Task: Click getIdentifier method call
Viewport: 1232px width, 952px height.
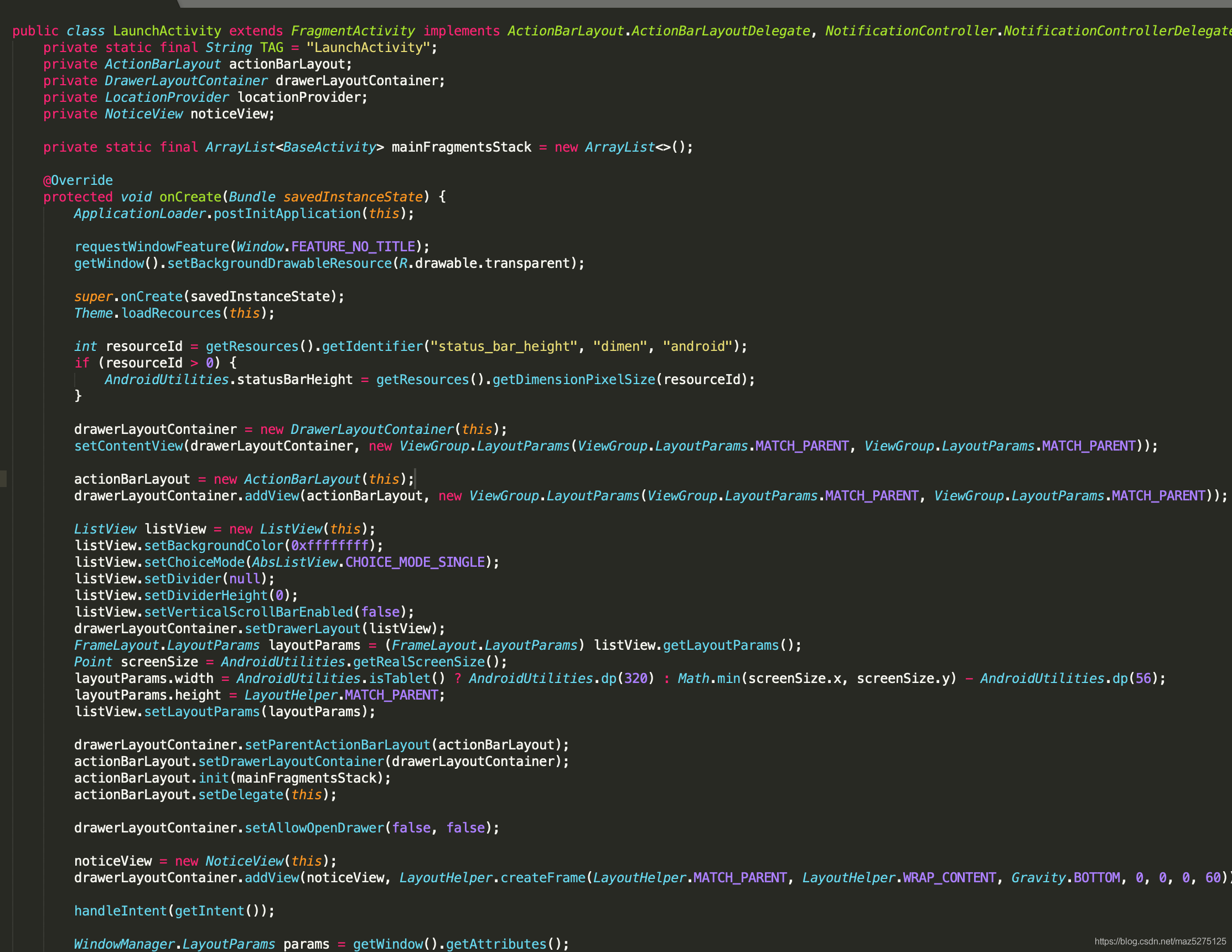Action: pos(372,346)
